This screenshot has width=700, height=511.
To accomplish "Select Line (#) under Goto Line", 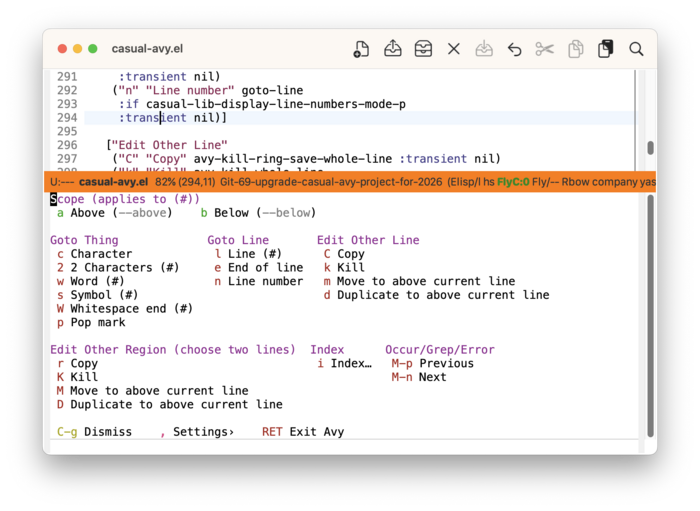I will pos(248,254).
